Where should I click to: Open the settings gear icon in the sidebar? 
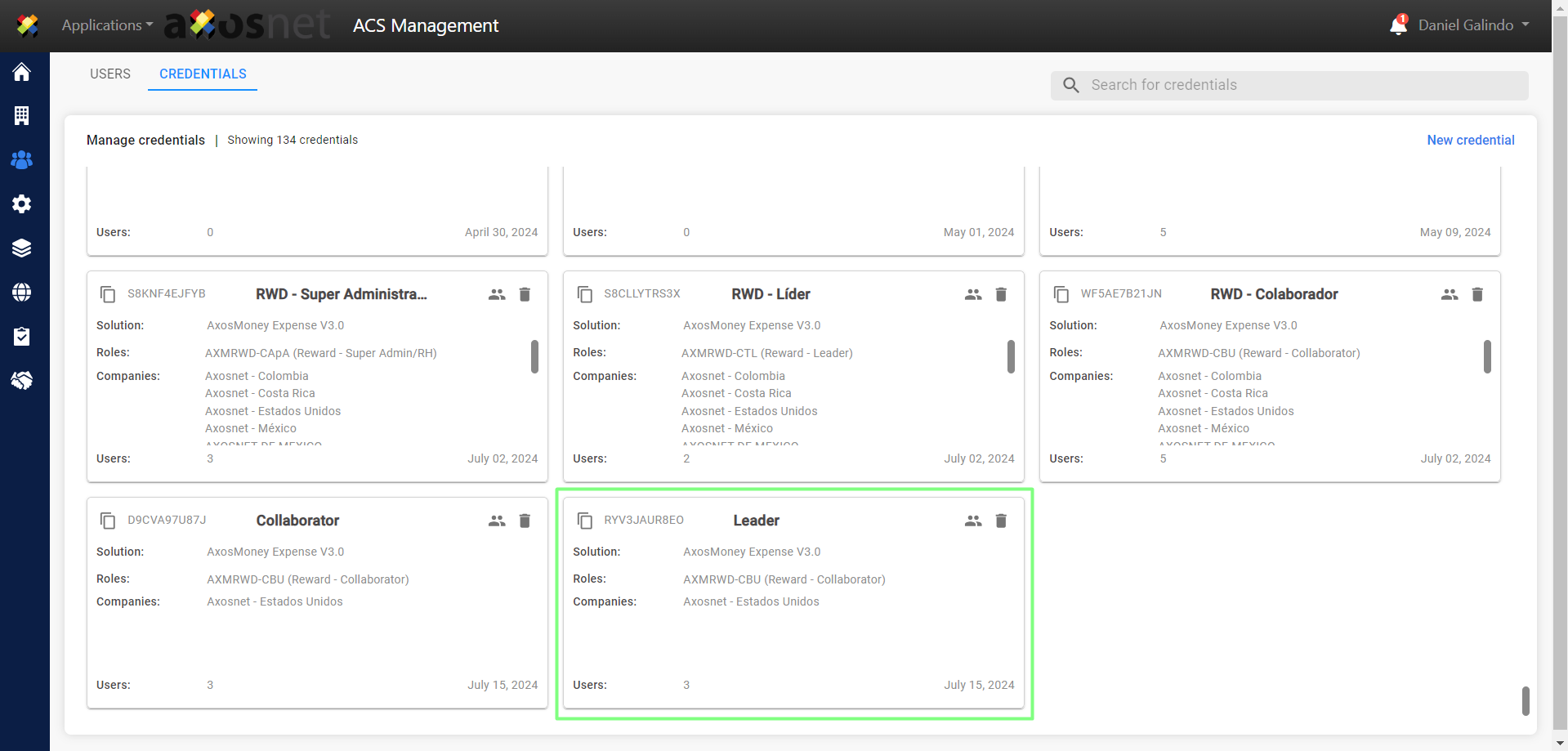pos(22,204)
